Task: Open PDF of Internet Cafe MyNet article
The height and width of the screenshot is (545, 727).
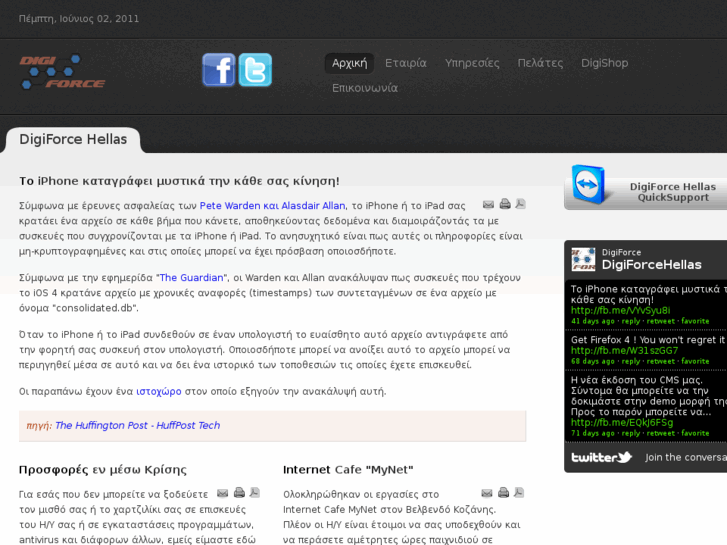Action: coord(519,492)
